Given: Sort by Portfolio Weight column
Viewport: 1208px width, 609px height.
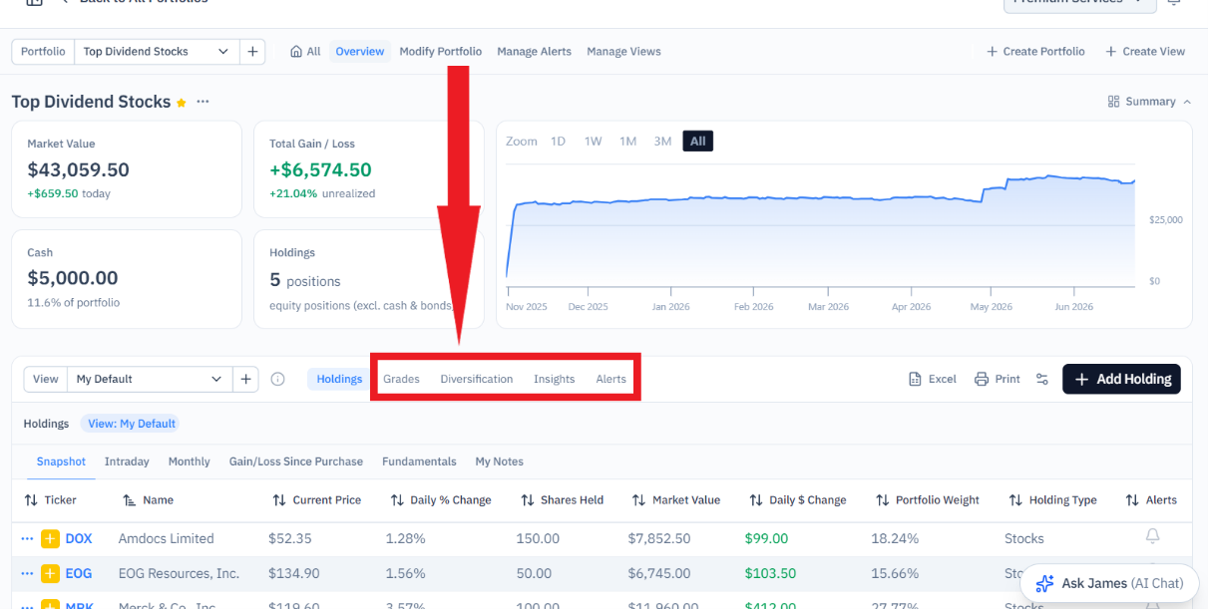Looking at the screenshot, I should (x=927, y=500).
